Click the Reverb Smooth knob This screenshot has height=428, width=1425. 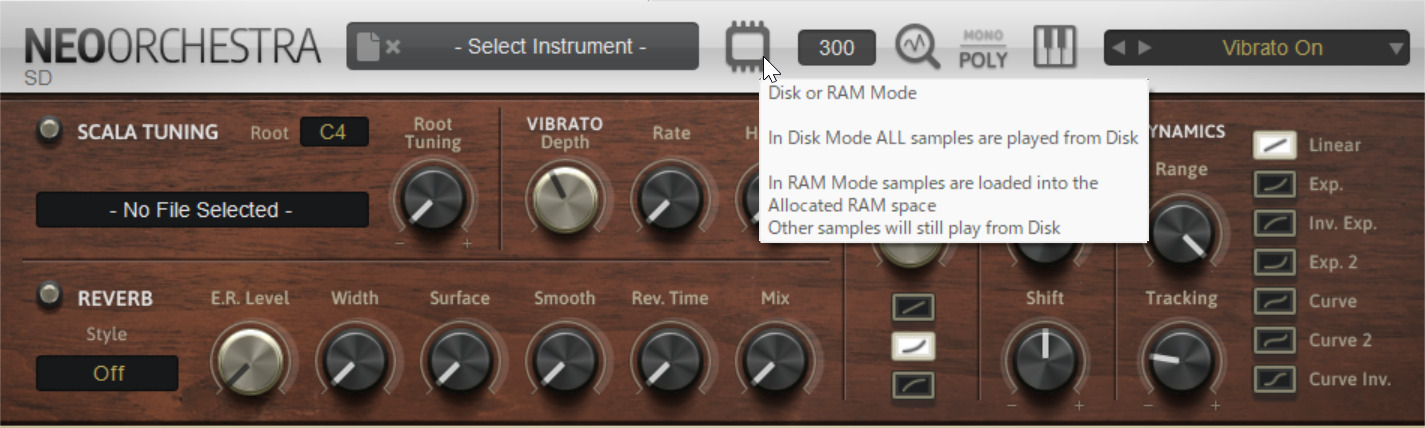(x=563, y=361)
